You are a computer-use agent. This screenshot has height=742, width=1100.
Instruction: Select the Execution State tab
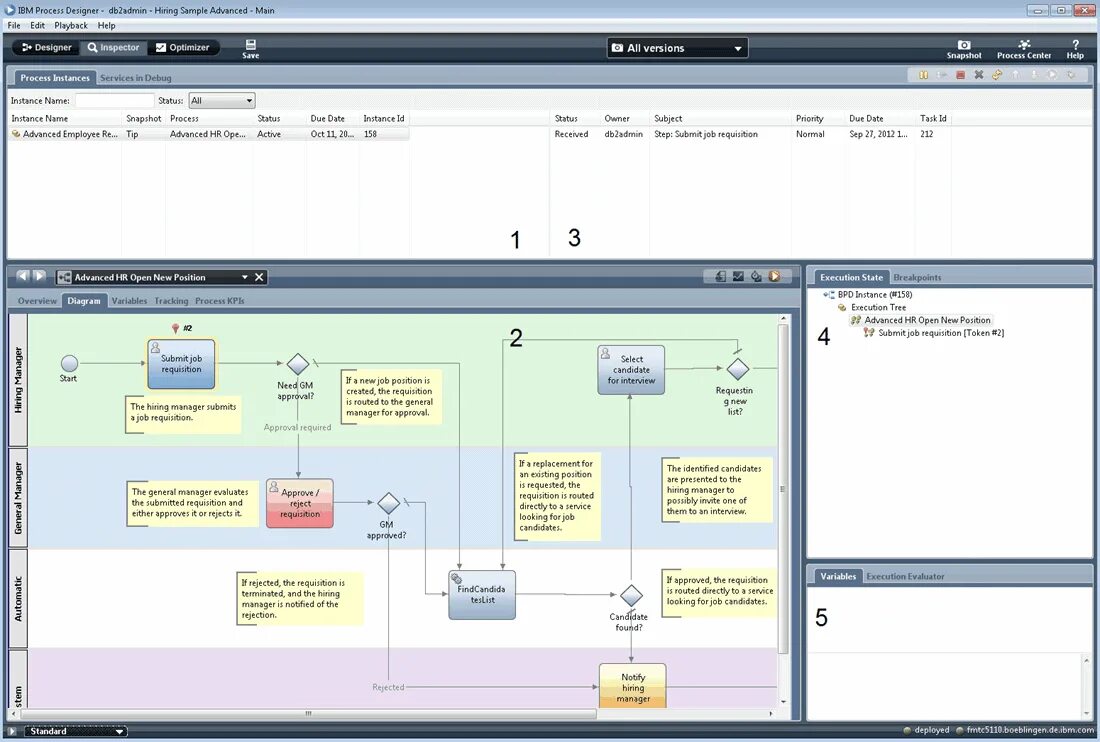(851, 277)
